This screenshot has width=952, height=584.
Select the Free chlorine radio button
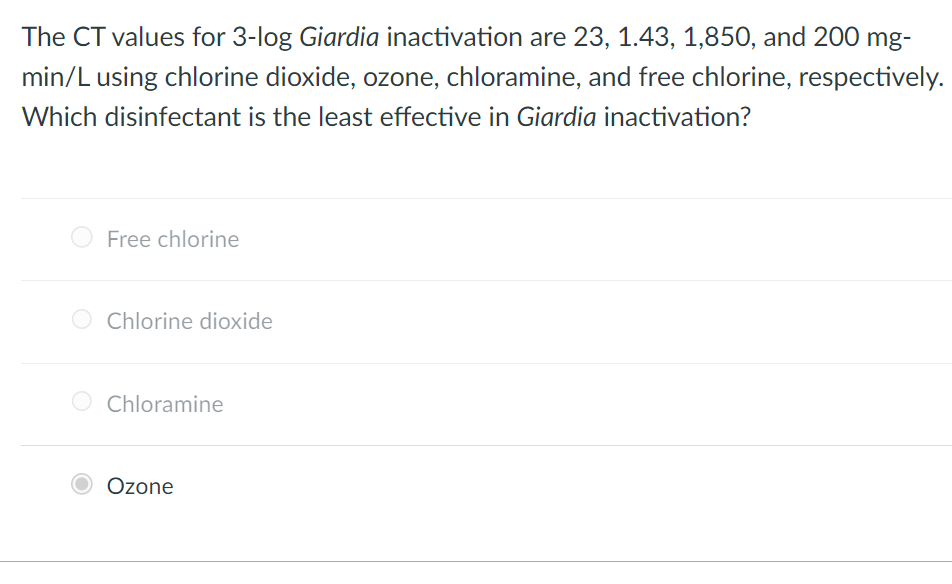pyautogui.click(x=81, y=237)
